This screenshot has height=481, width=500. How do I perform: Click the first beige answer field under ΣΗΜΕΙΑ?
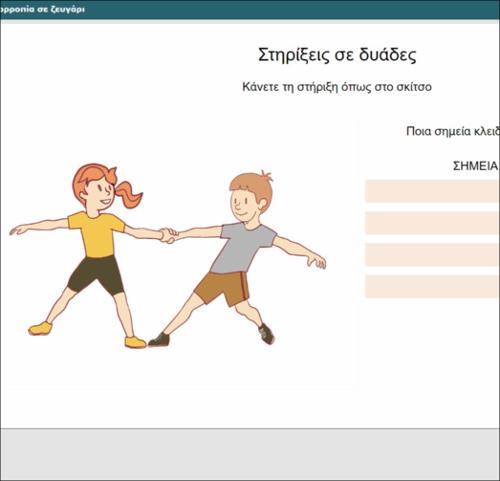(x=433, y=191)
